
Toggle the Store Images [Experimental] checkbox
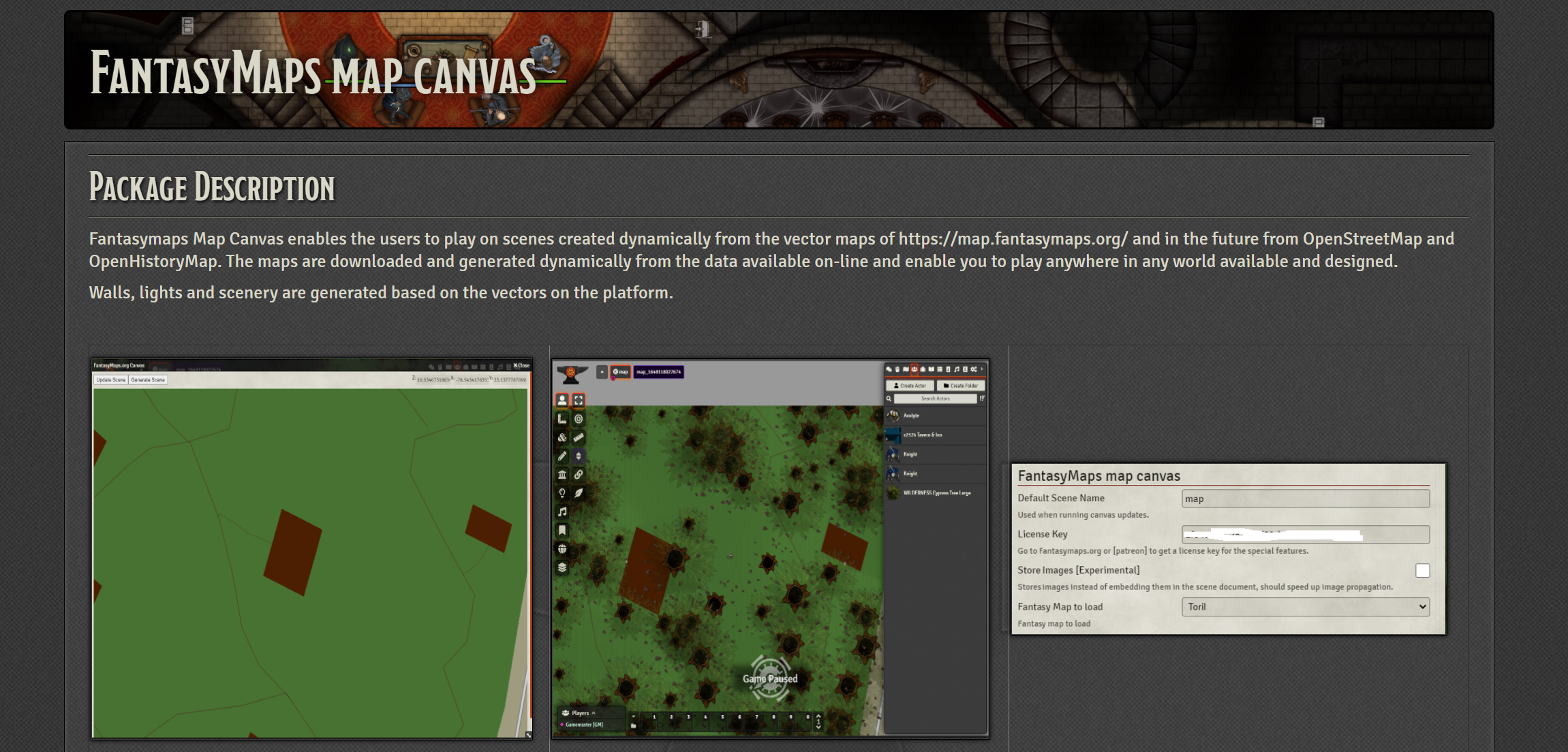[1422, 571]
